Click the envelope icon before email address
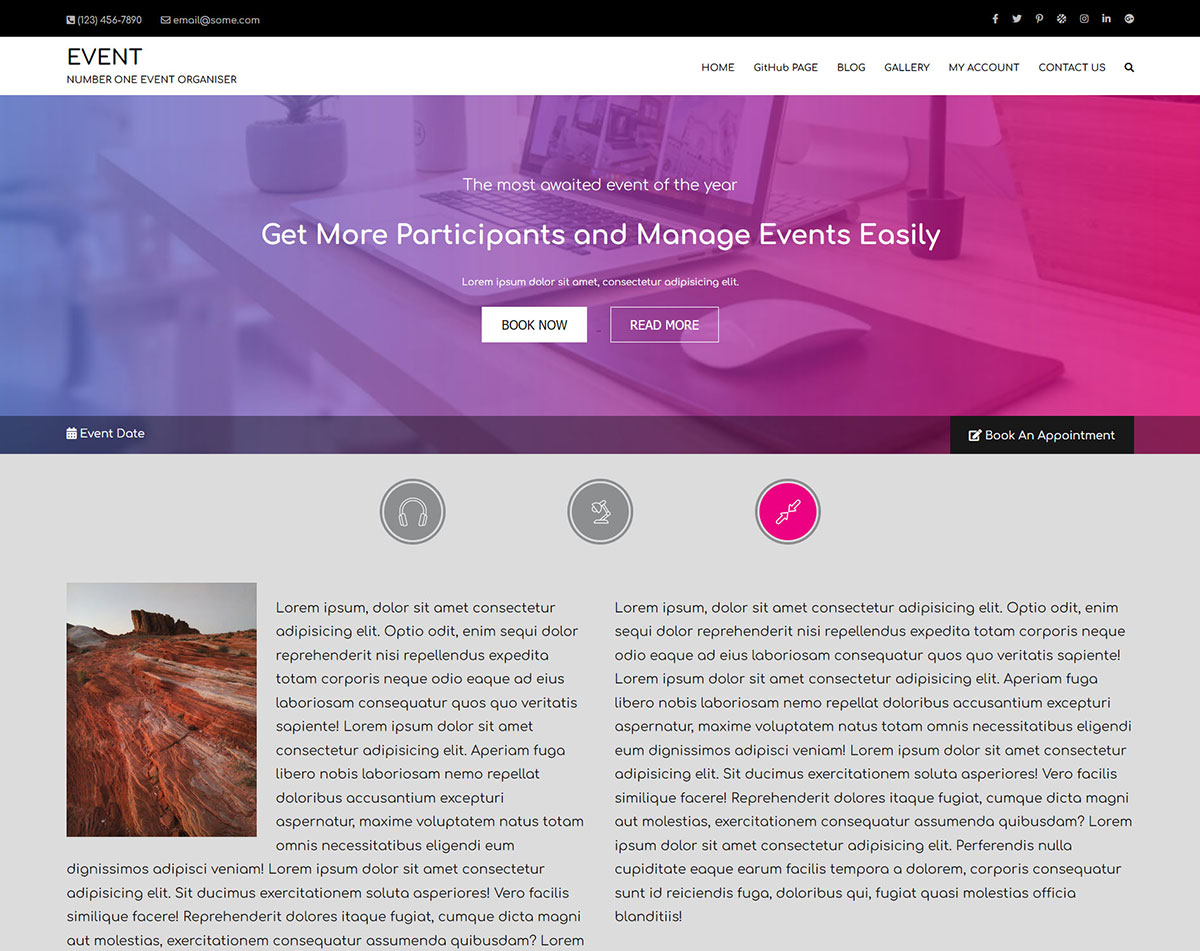Viewport: 1200px width, 951px height. [x=165, y=20]
